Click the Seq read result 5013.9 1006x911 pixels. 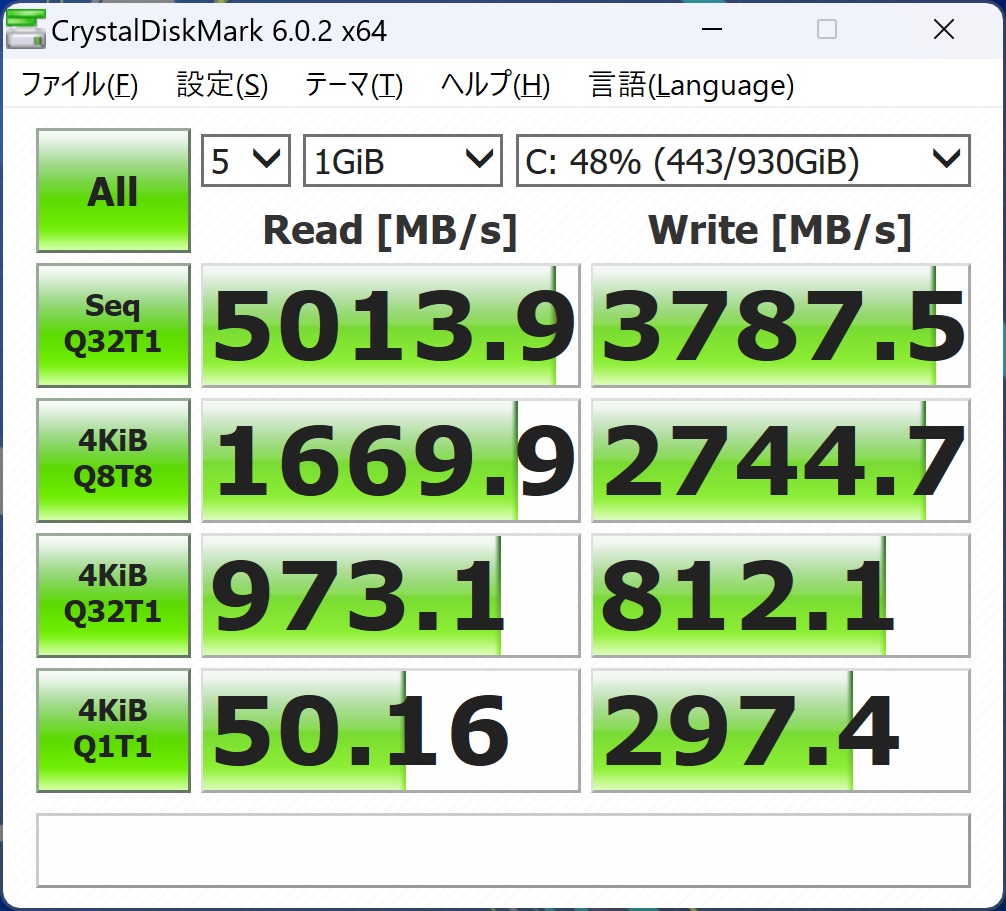click(x=391, y=325)
